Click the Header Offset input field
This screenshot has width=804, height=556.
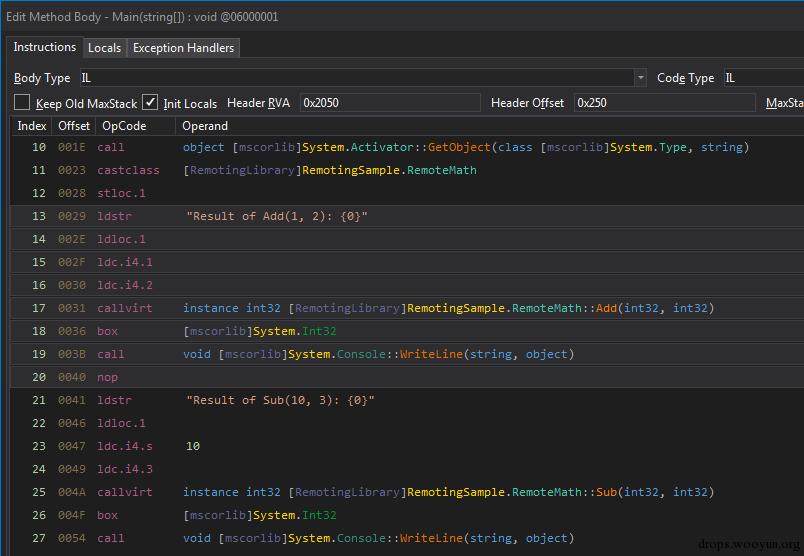664,103
